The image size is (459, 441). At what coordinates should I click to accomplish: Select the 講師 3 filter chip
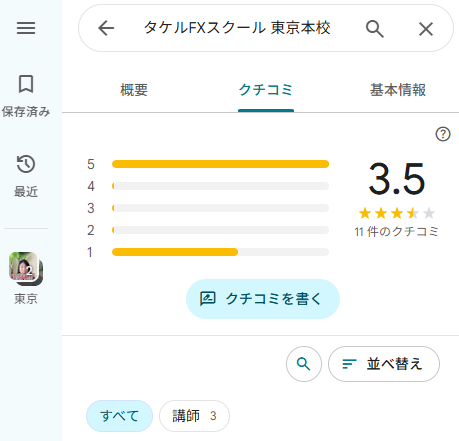click(194, 416)
